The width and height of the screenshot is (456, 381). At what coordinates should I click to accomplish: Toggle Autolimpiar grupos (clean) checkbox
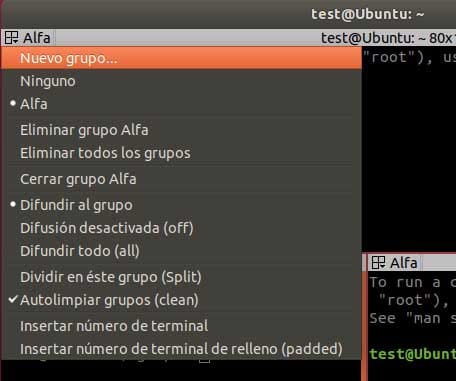(181, 300)
